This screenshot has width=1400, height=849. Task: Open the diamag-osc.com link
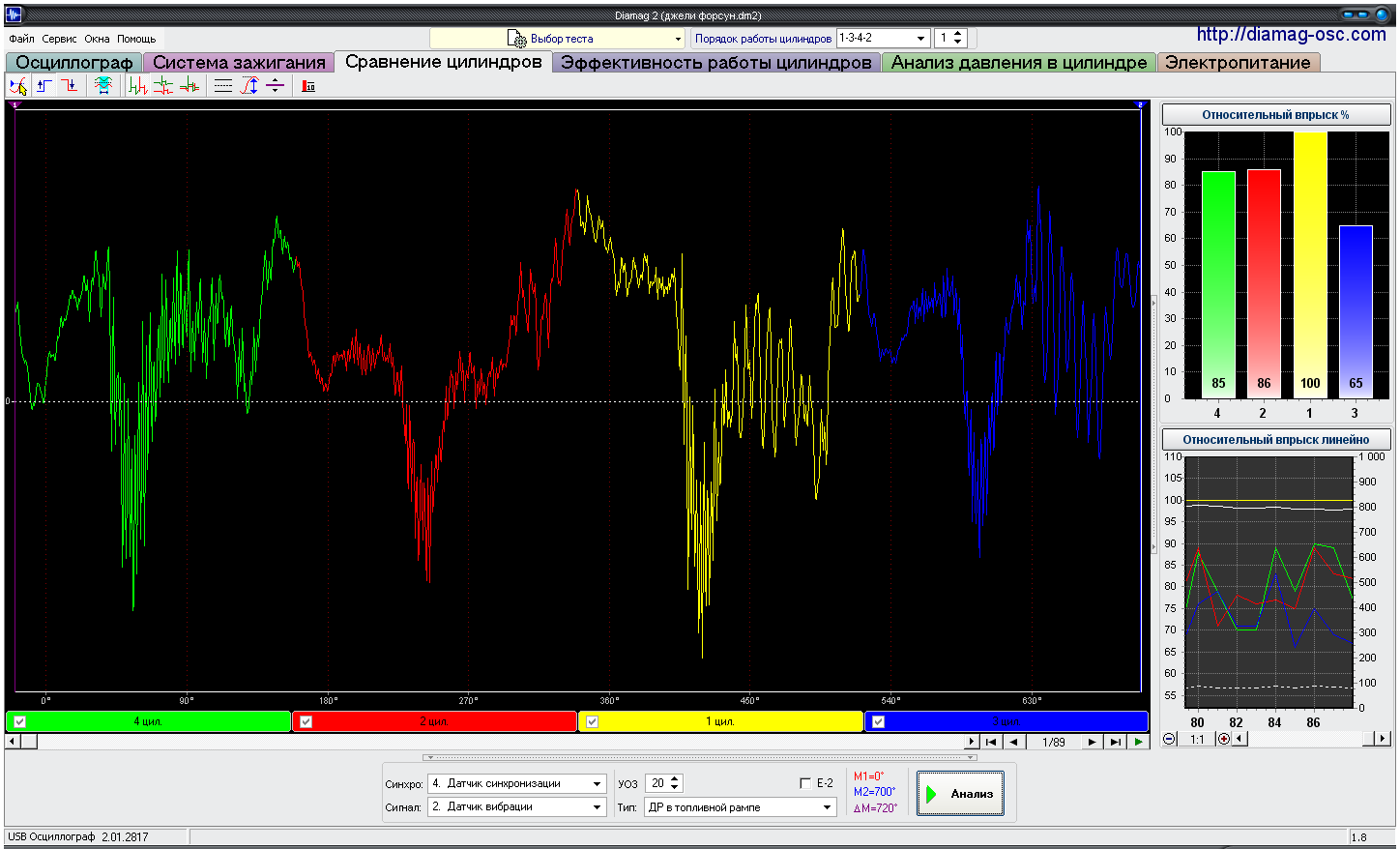coord(1291,35)
